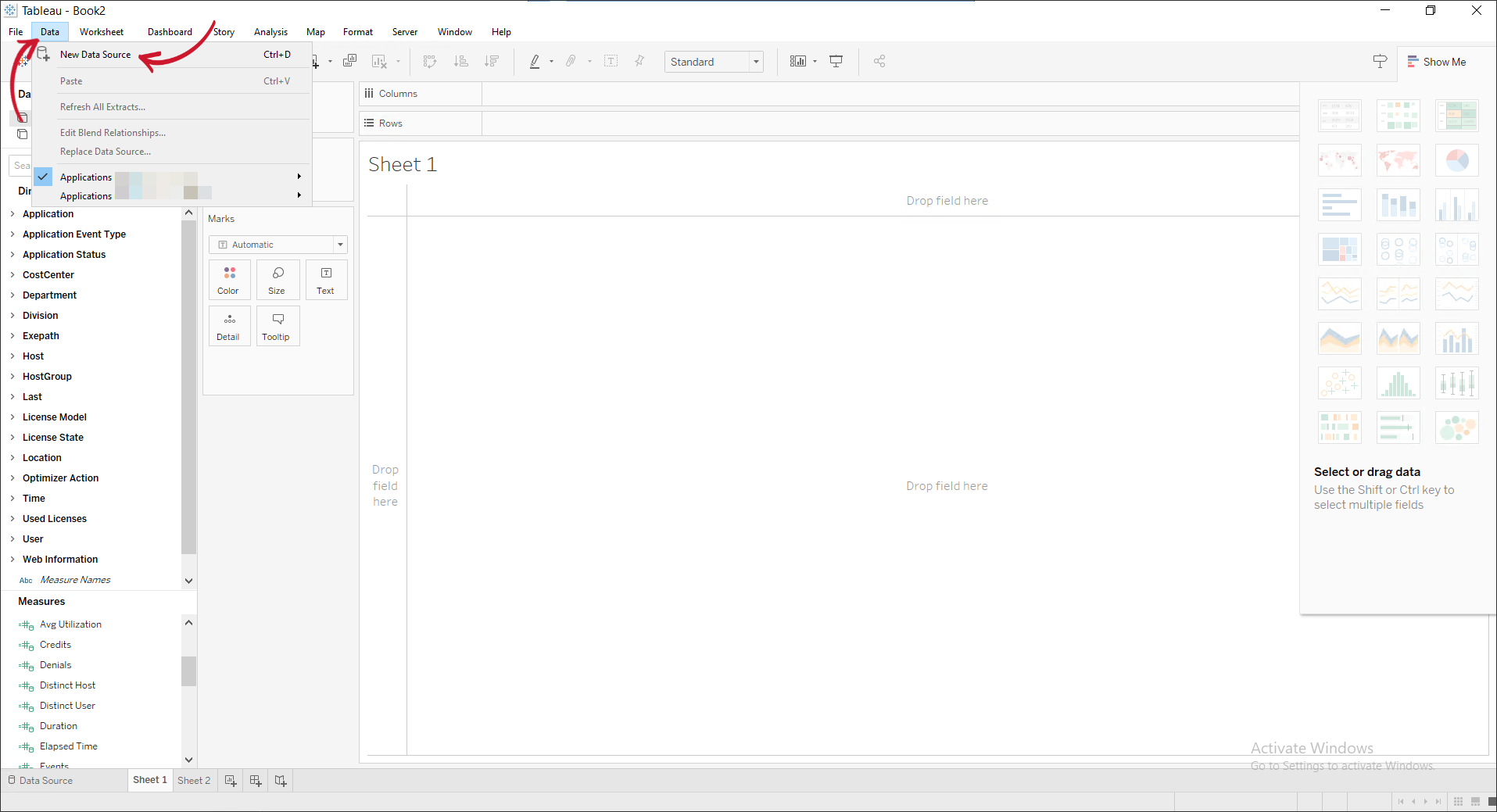Open the Standard fit dropdown
1497x812 pixels.
point(756,62)
